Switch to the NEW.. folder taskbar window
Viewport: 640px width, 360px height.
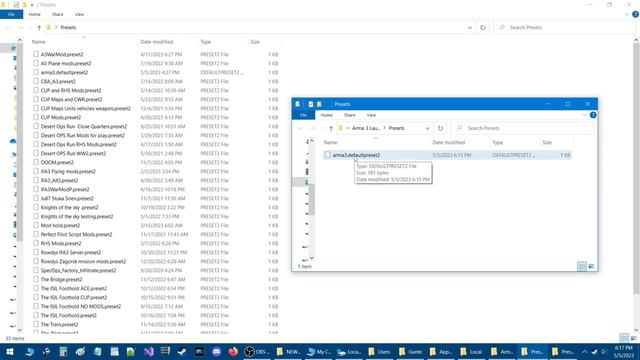click(x=288, y=351)
